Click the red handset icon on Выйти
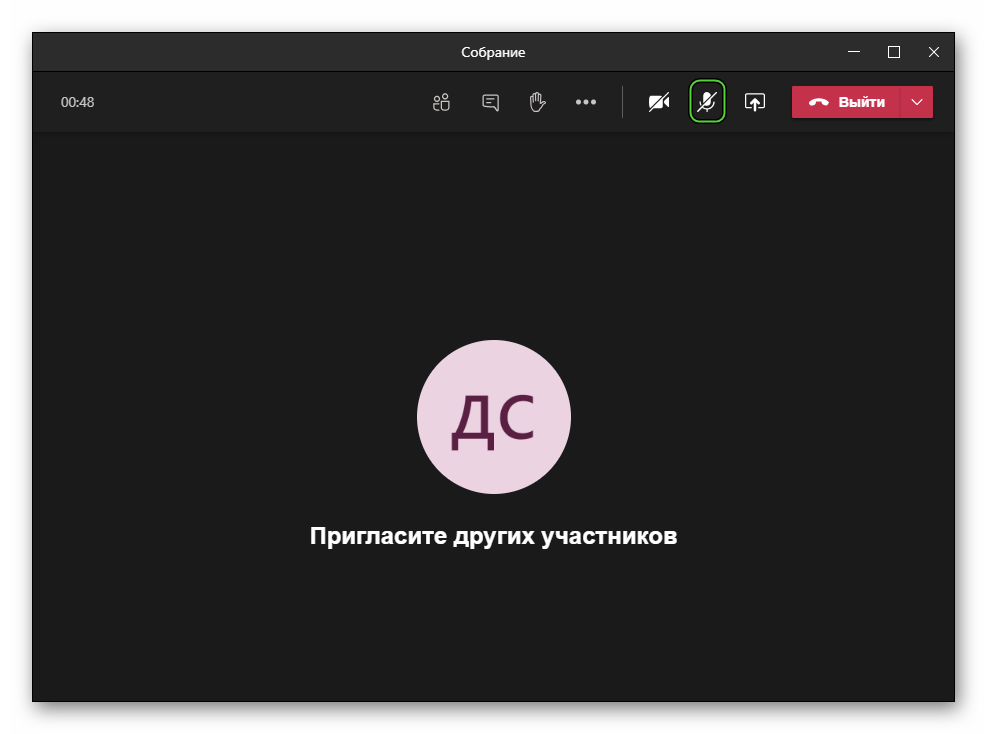 pyautogui.click(x=819, y=102)
